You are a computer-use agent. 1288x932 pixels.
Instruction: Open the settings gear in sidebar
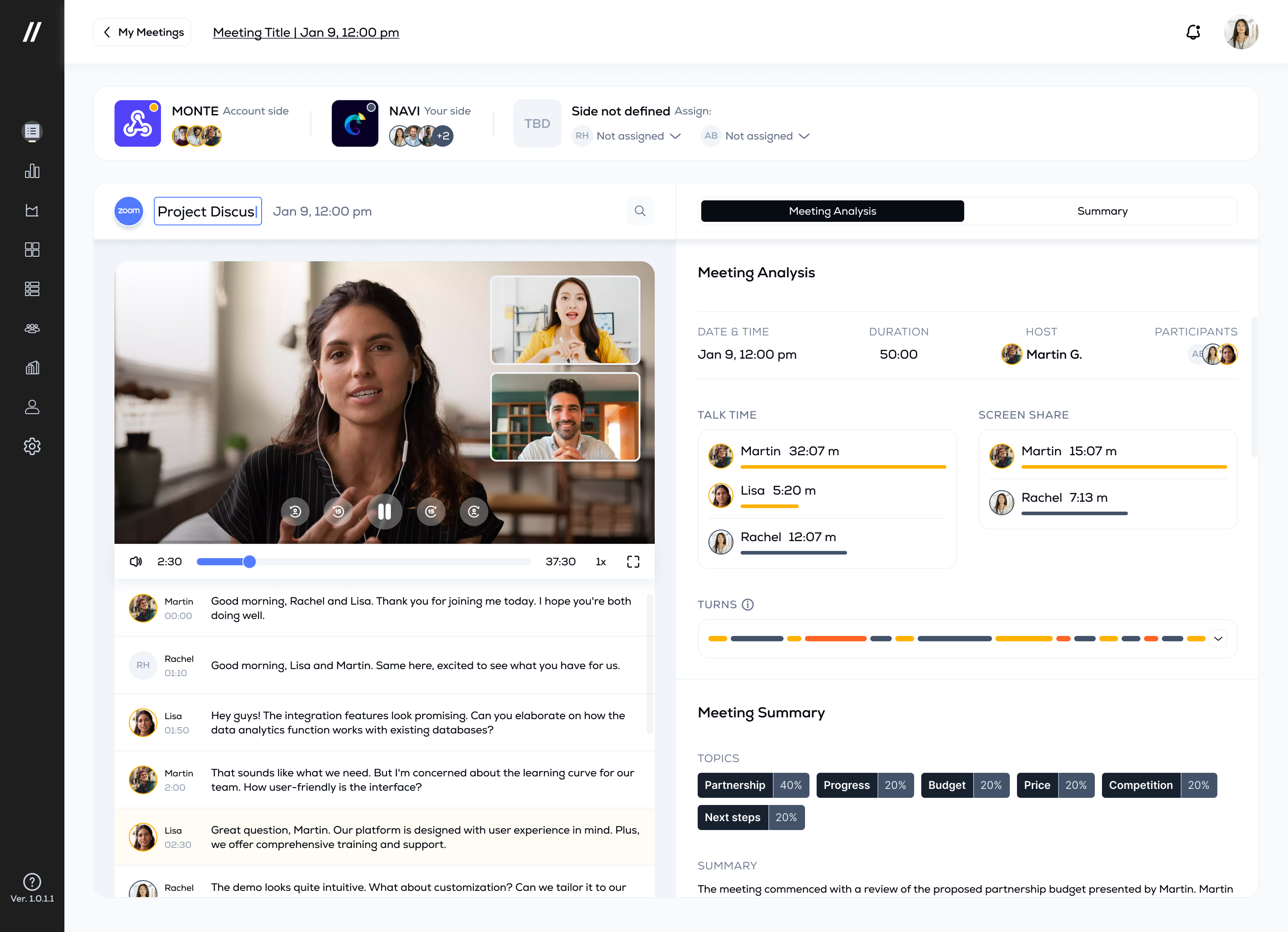click(32, 446)
